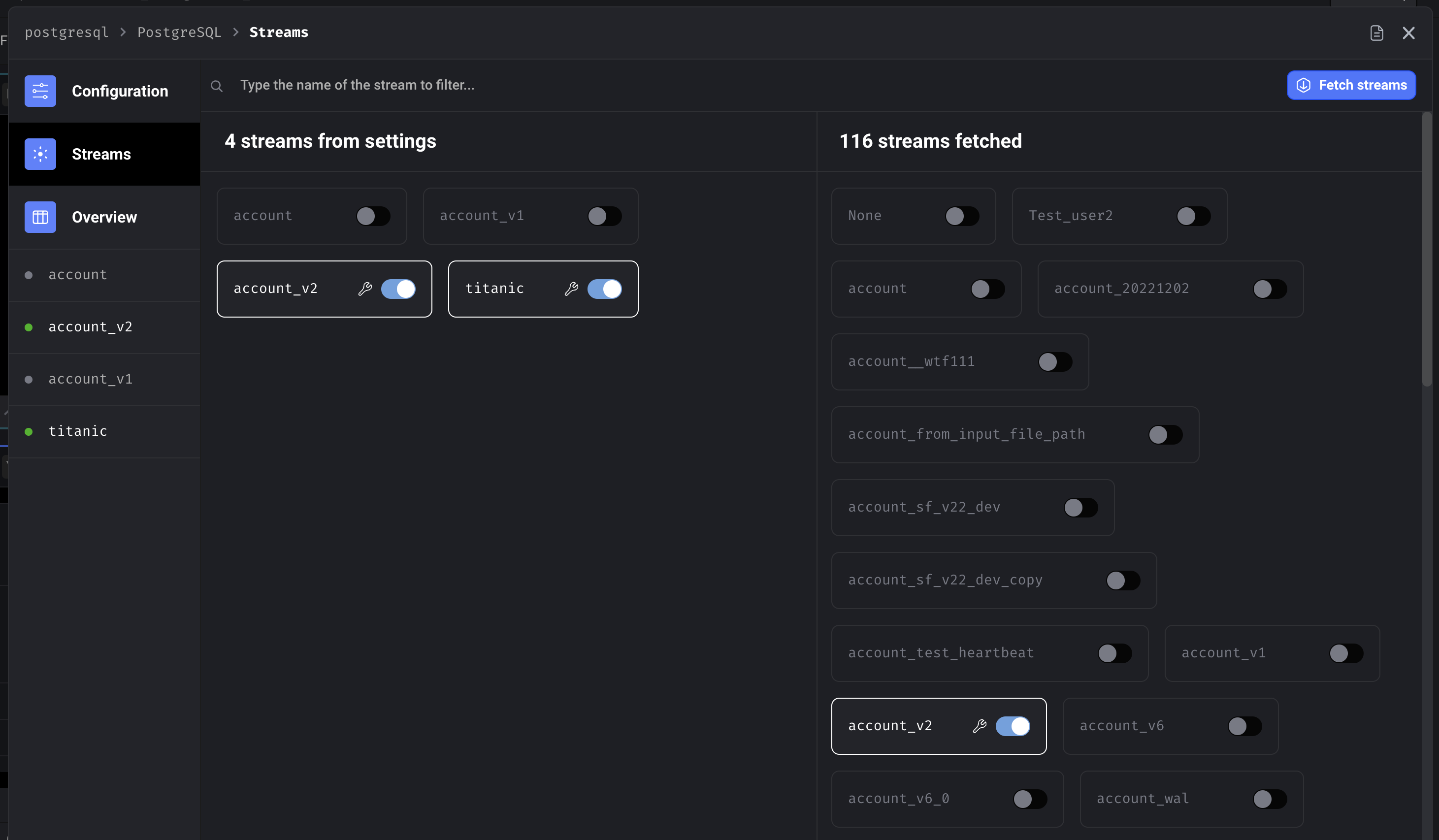Enable the fetched account stream

(x=988, y=289)
